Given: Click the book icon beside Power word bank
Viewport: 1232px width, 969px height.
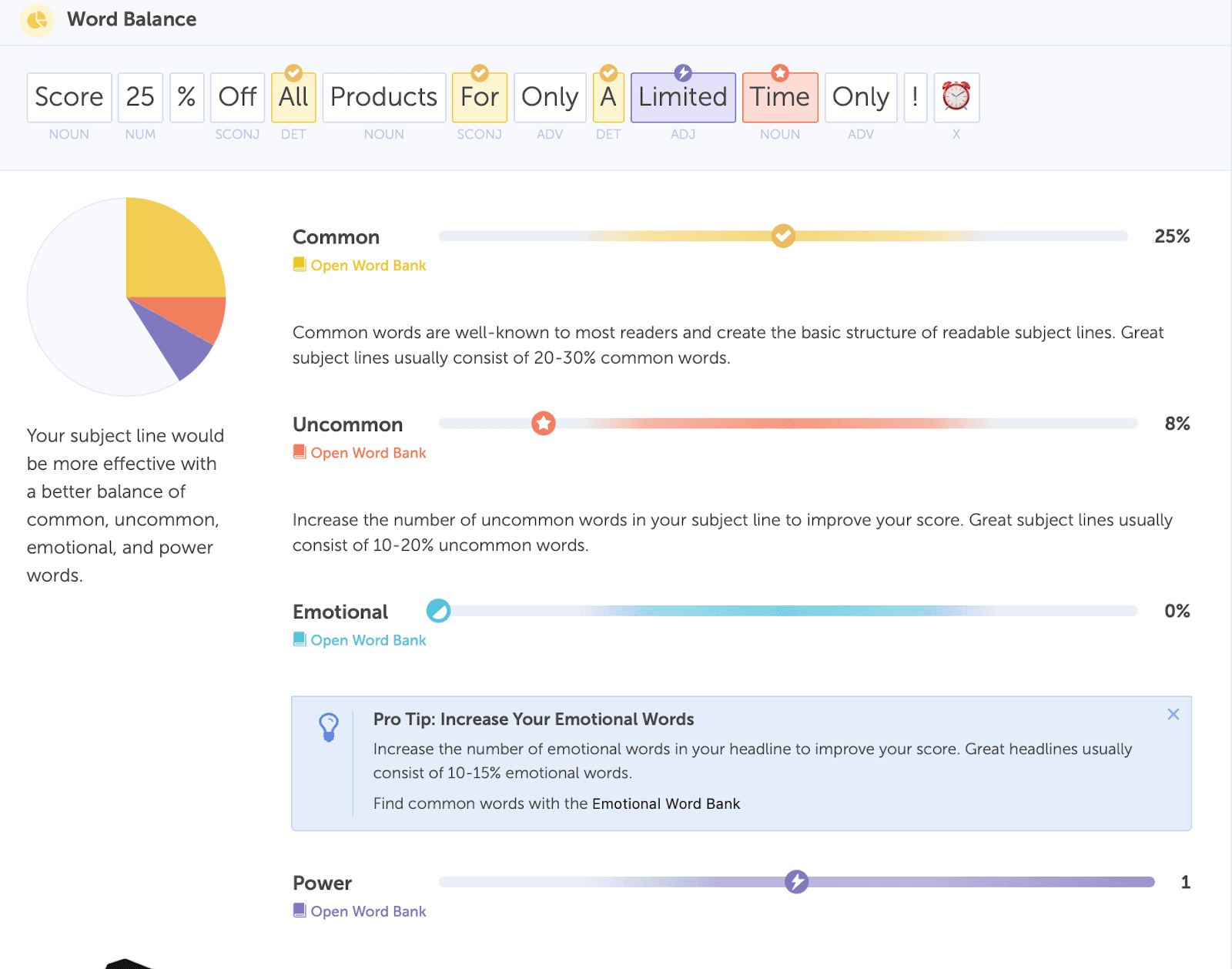Looking at the screenshot, I should tap(300, 910).
